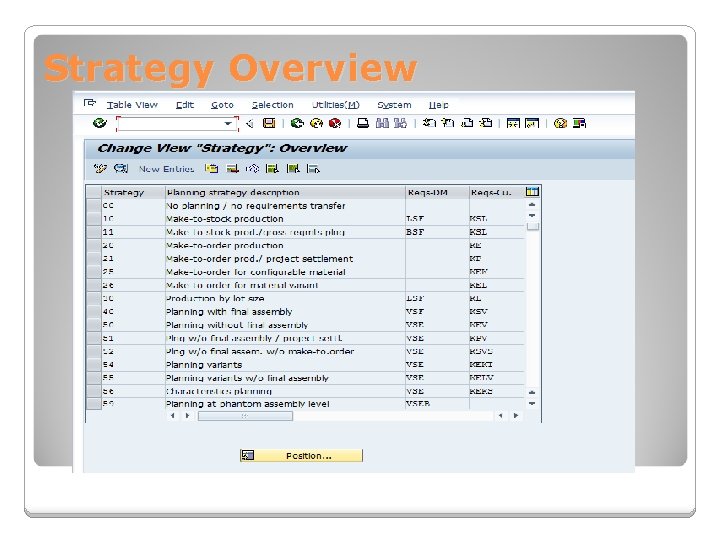This screenshot has width=720, height=540.
Task: Click the Deselect All icon
Action: point(313,169)
